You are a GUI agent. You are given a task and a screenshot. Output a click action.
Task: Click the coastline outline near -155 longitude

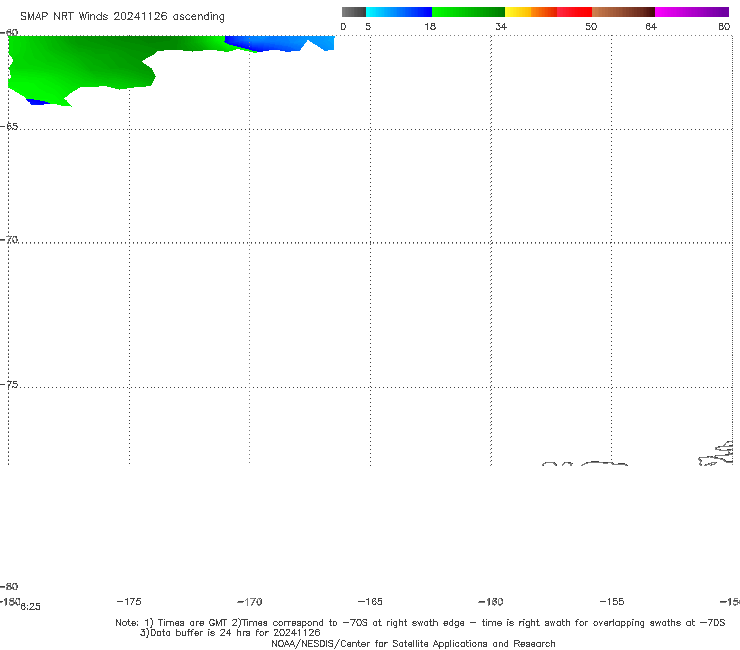[x=604, y=464]
